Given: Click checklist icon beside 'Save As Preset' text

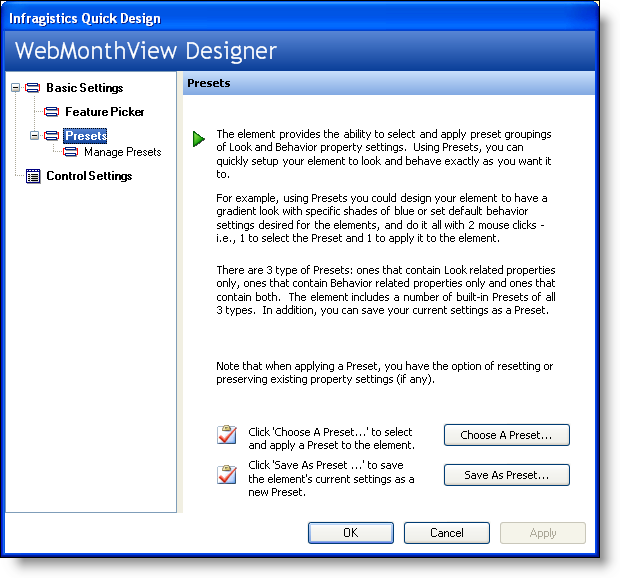Looking at the screenshot, I should (x=227, y=475).
